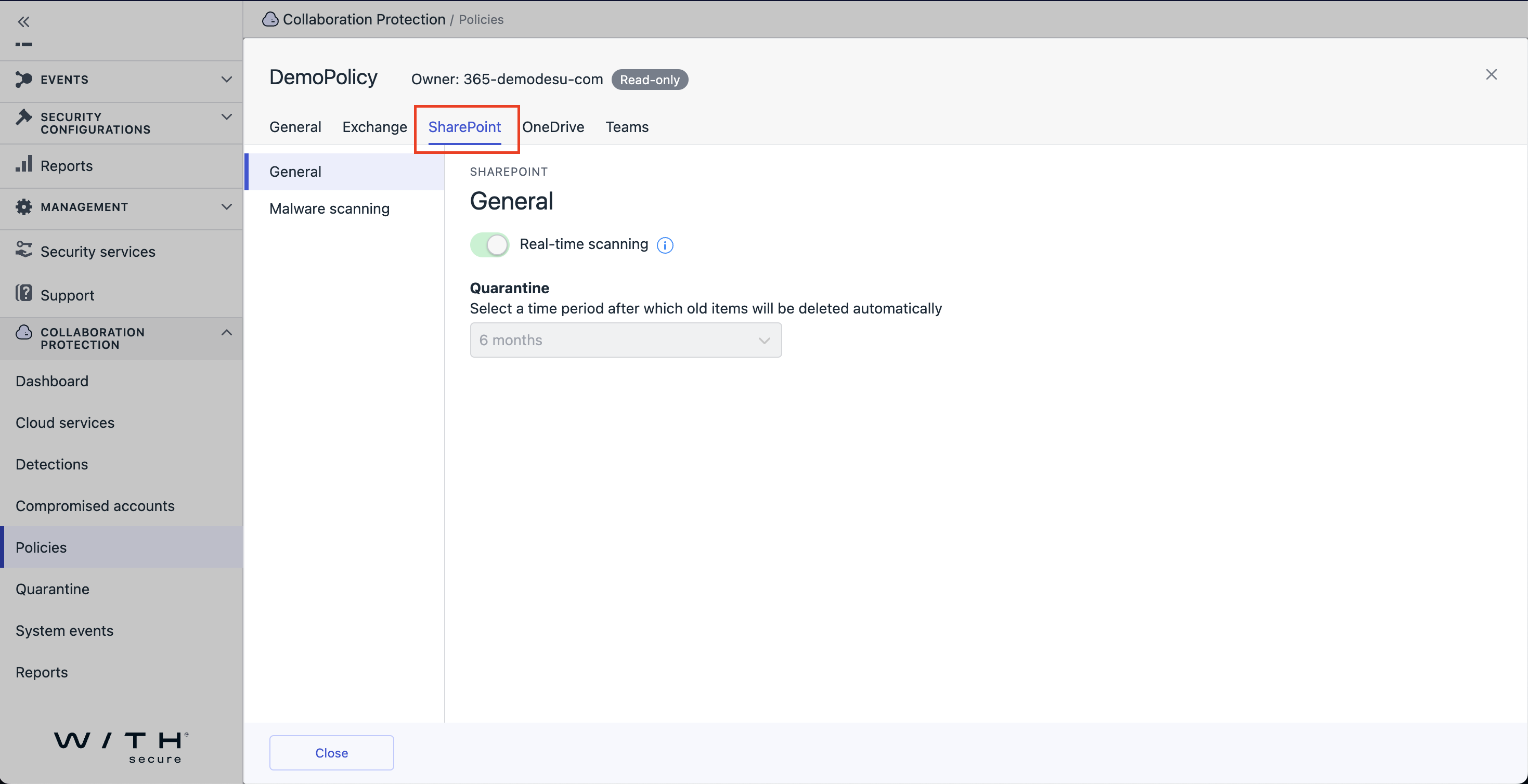Open Detections in the sidebar

click(x=122, y=464)
